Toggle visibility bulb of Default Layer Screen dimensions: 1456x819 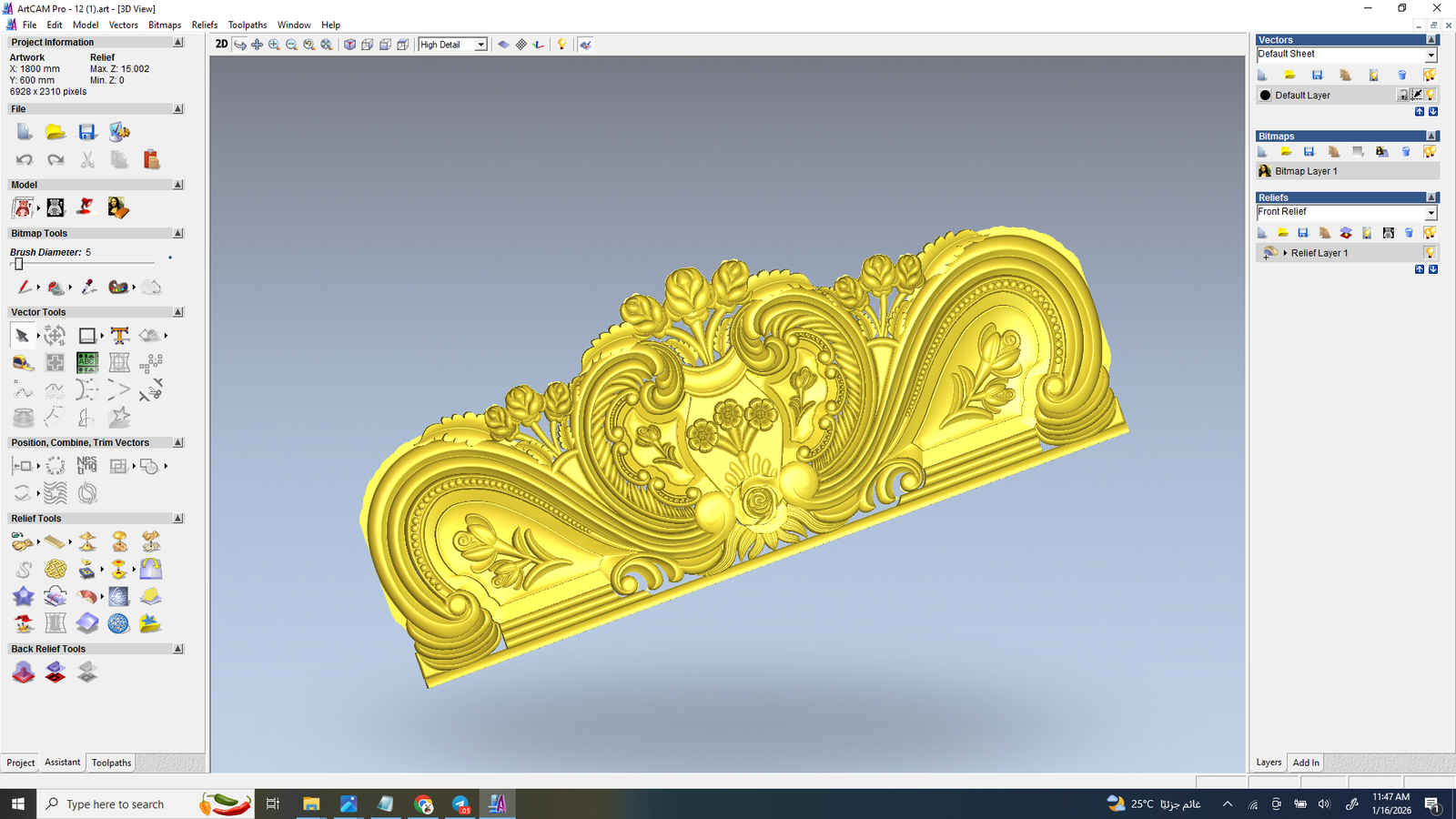(1431, 96)
